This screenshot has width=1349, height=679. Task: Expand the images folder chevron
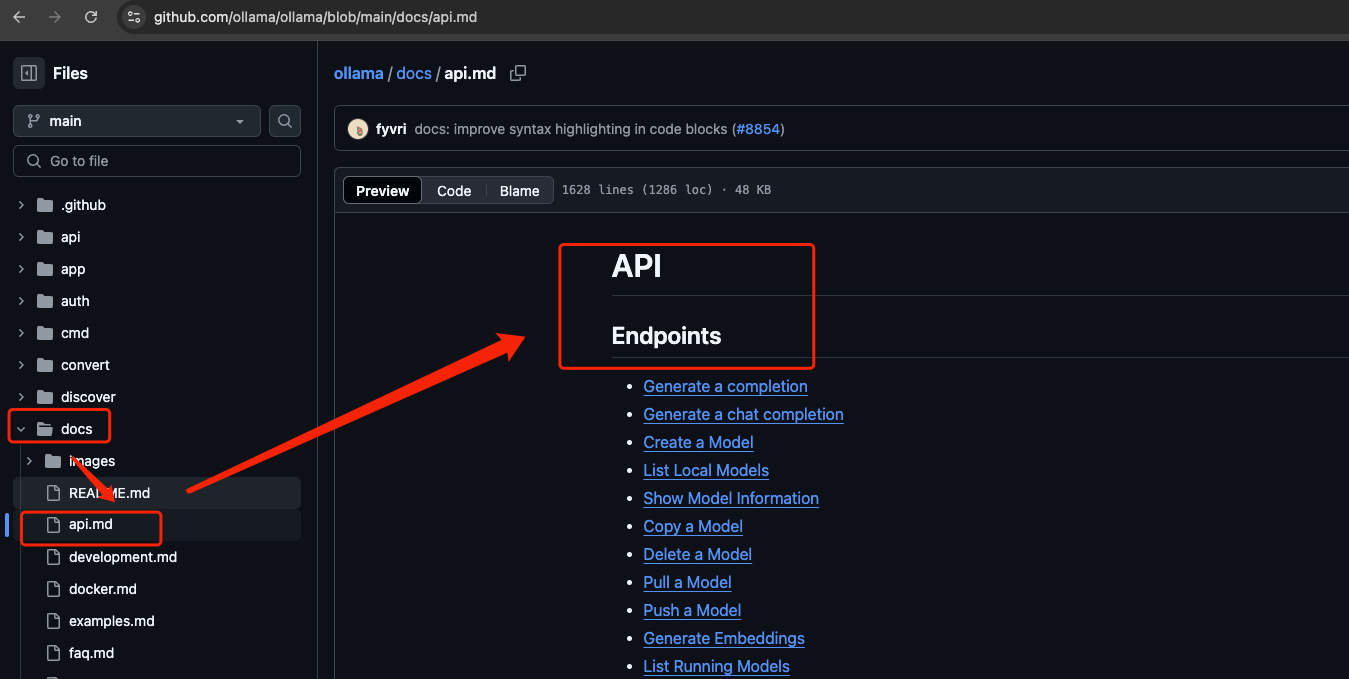29,461
